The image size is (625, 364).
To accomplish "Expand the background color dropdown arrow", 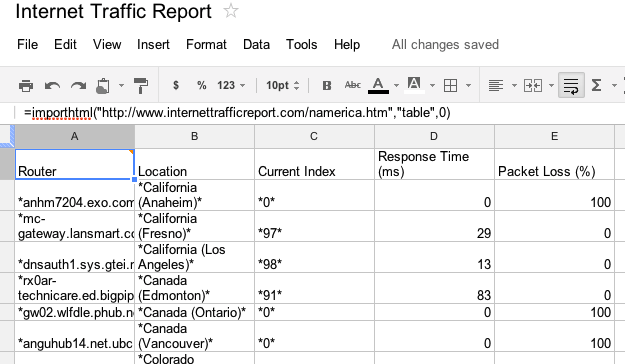I will pos(432,85).
